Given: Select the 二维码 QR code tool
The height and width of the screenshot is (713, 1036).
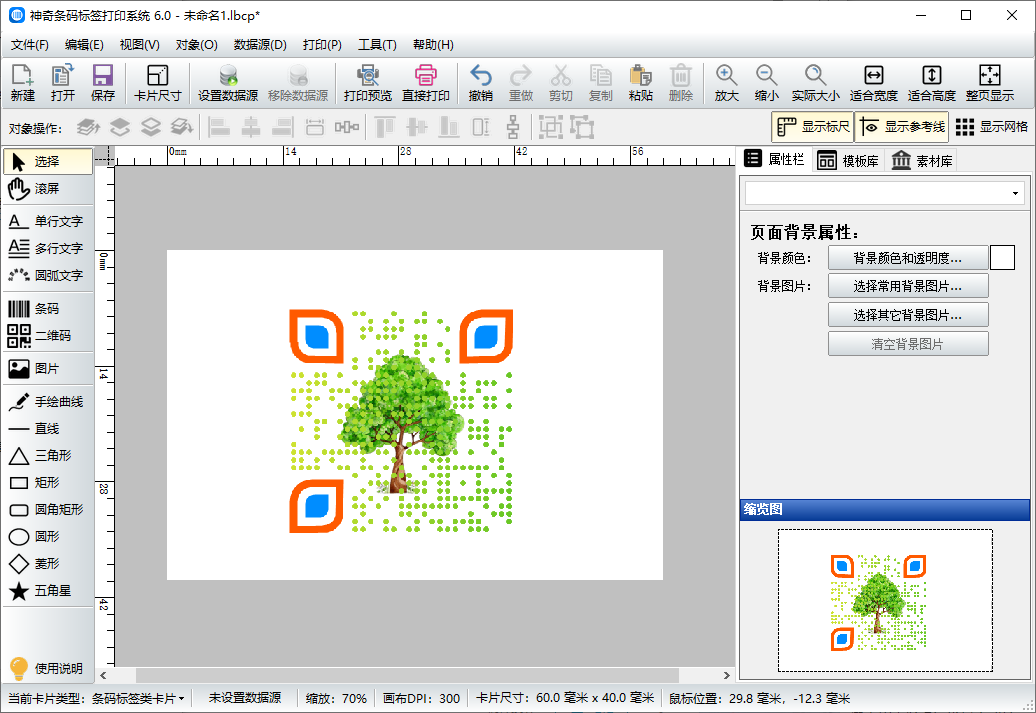Looking at the screenshot, I should [x=48, y=336].
